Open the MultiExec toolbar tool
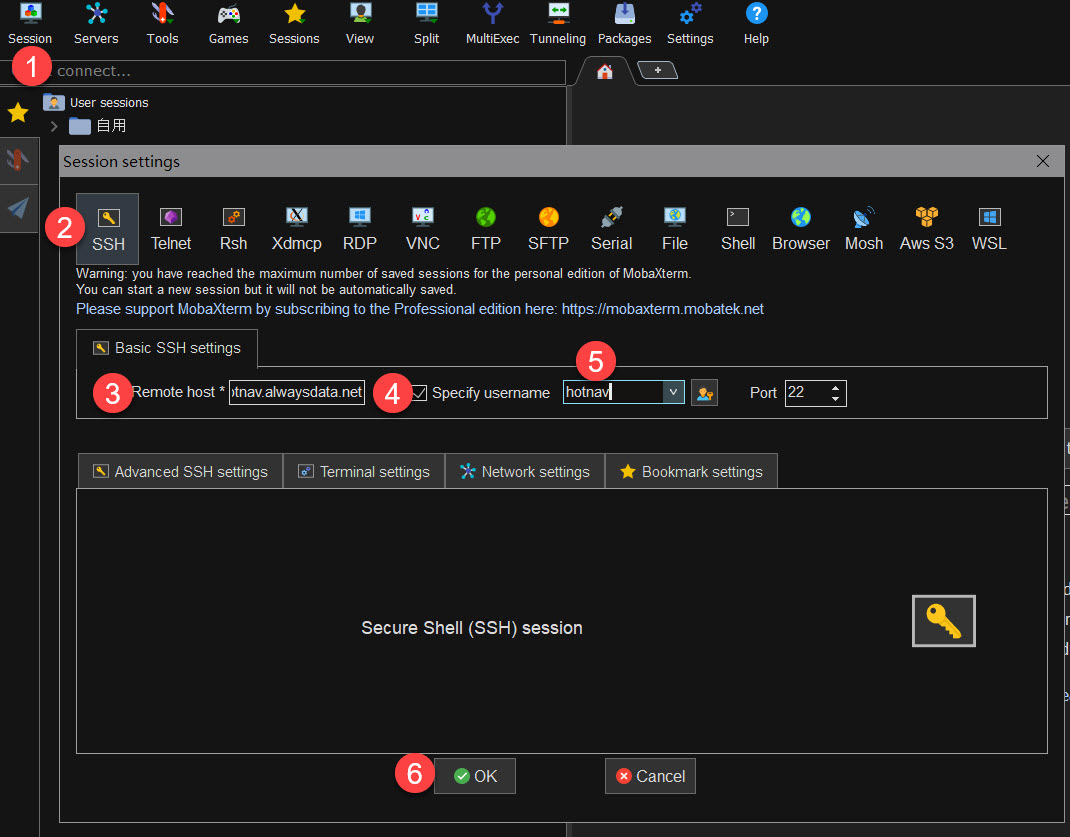 [492, 24]
